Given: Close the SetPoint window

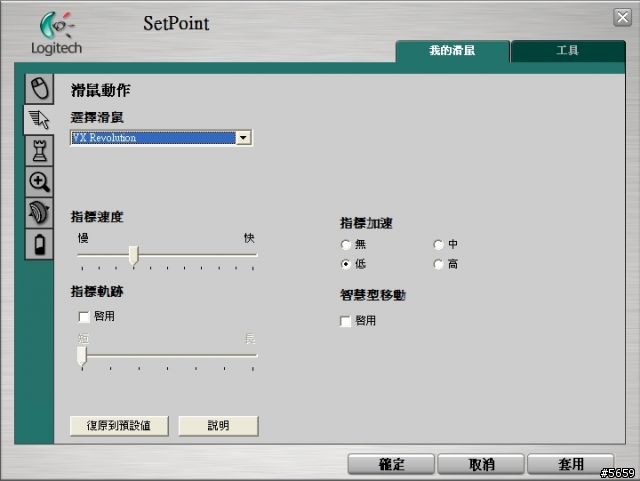Looking at the screenshot, I should pyautogui.click(x=622, y=18).
